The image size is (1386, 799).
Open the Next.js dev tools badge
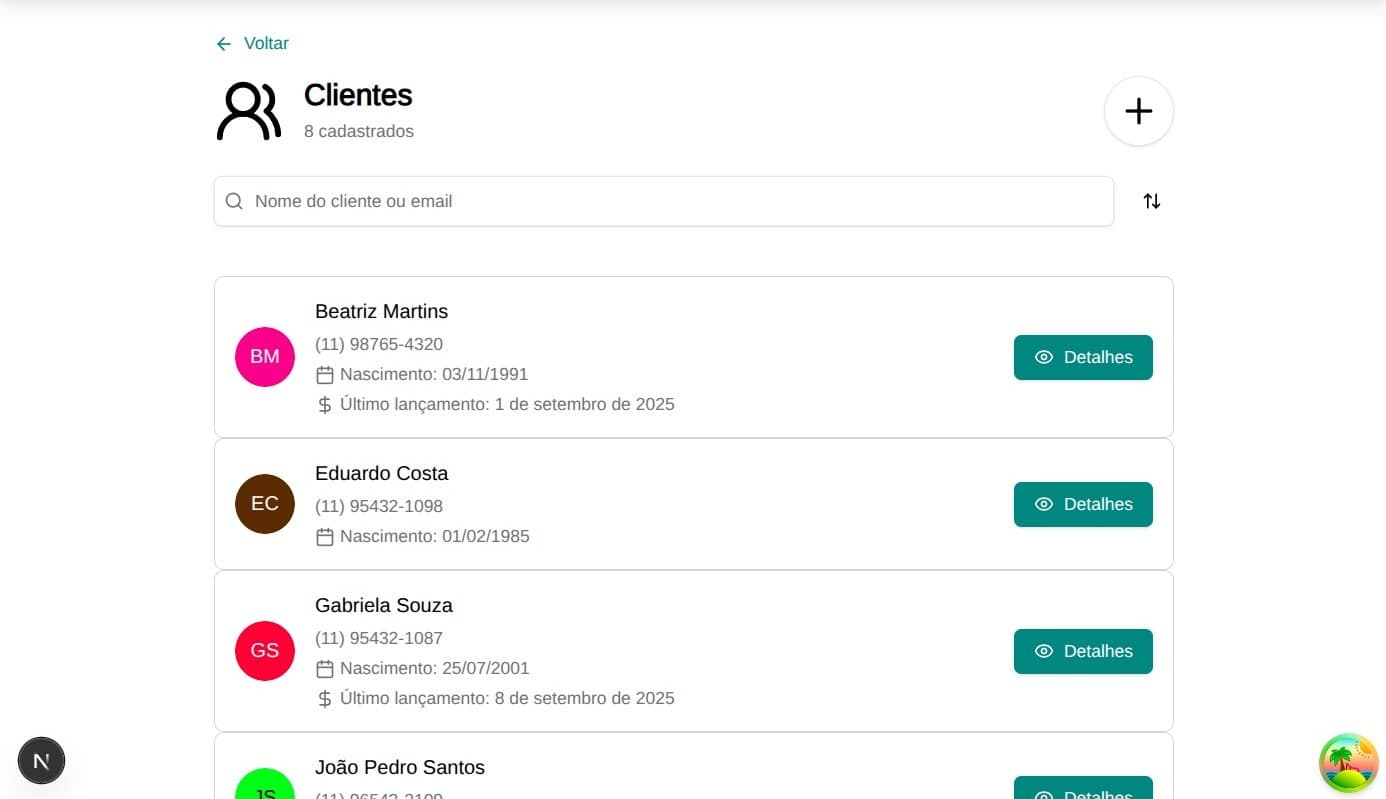click(41, 761)
